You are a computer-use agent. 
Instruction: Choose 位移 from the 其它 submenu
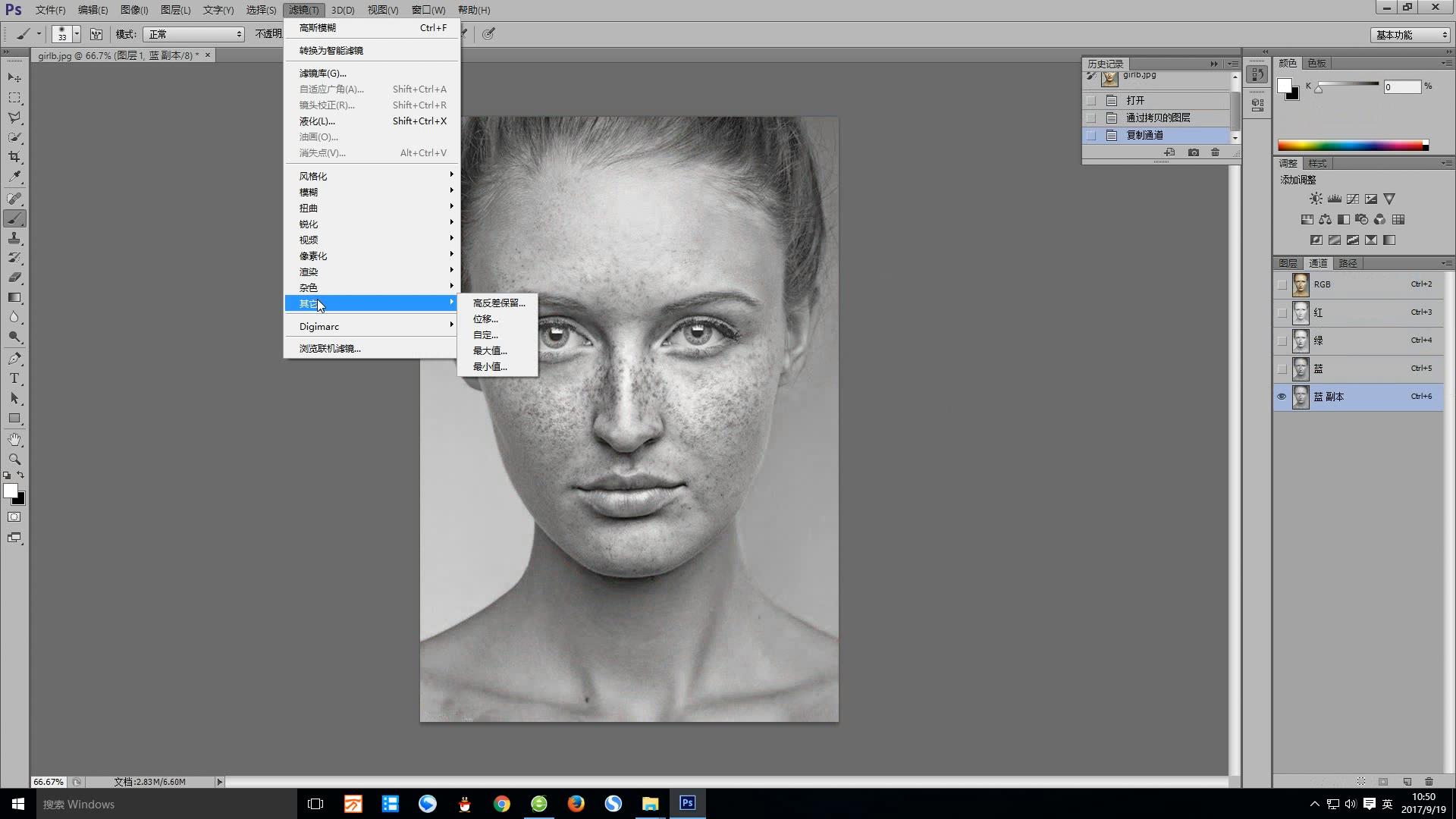[497, 318]
